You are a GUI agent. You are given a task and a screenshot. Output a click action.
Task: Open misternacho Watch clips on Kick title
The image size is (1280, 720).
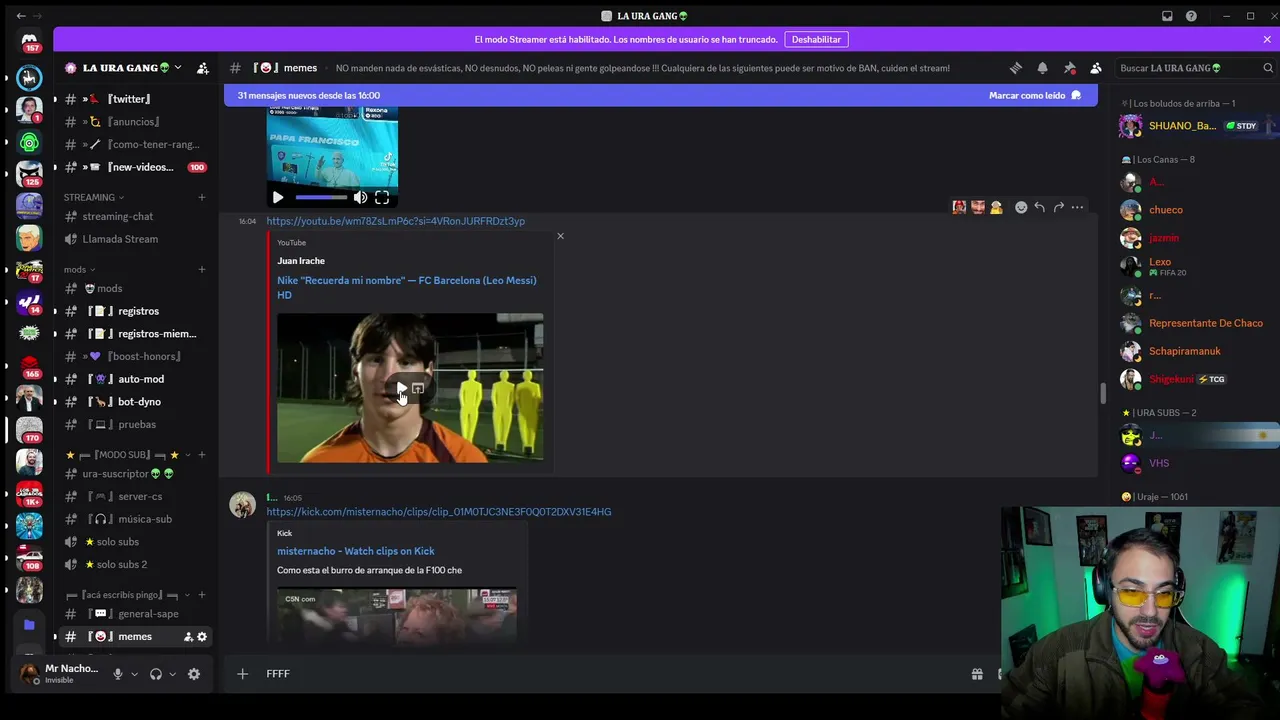(356, 551)
